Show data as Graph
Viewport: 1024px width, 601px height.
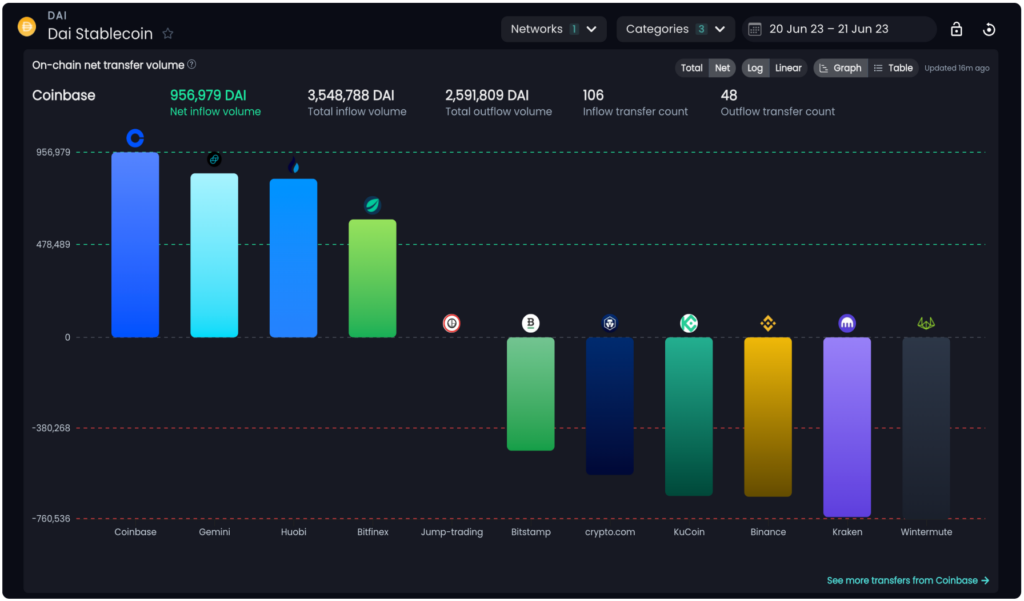pyautogui.click(x=840, y=68)
